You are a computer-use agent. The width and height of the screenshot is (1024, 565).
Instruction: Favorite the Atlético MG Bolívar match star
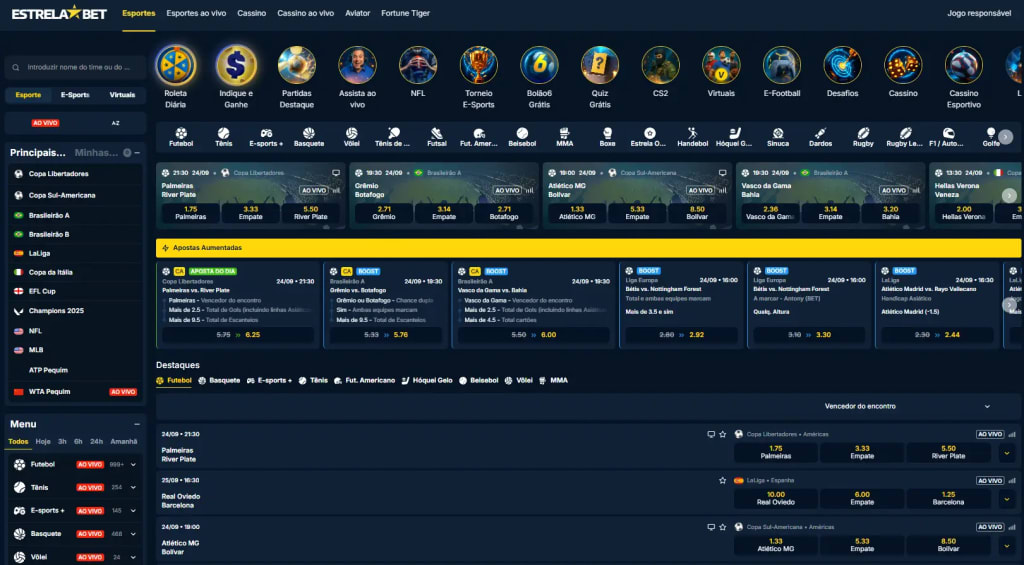722,527
